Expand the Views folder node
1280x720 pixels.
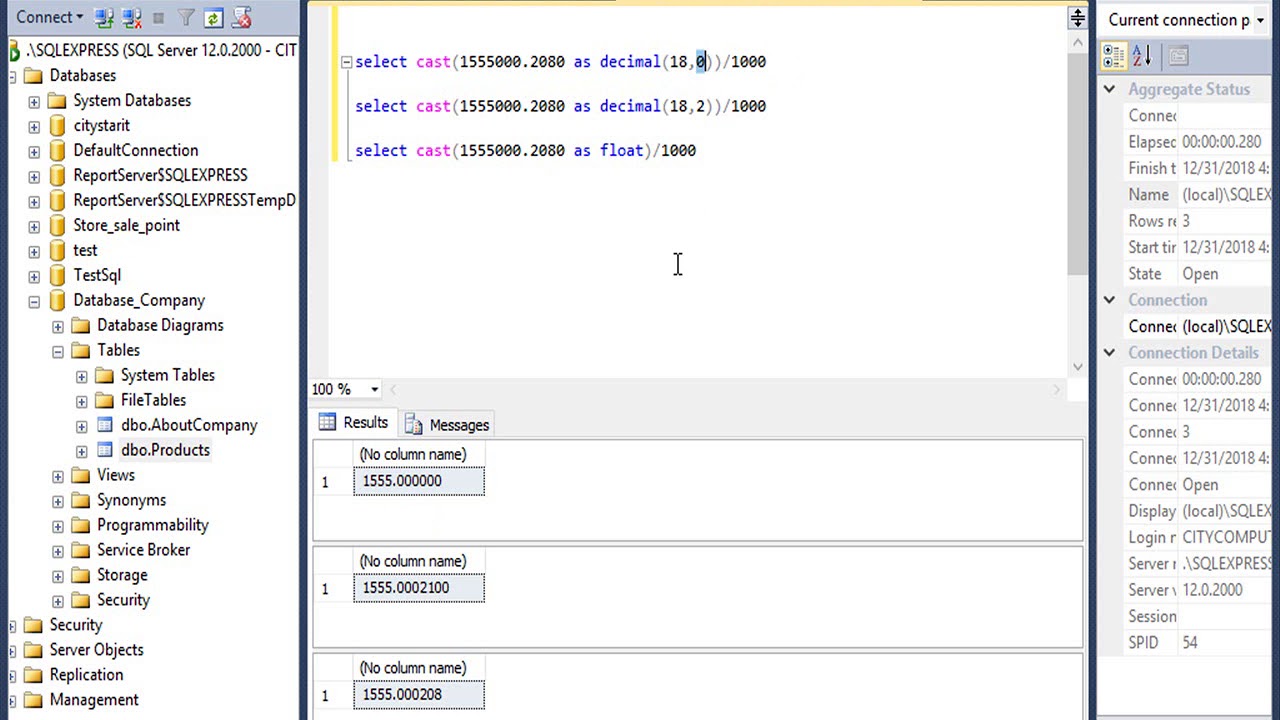[x=58, y=476]
